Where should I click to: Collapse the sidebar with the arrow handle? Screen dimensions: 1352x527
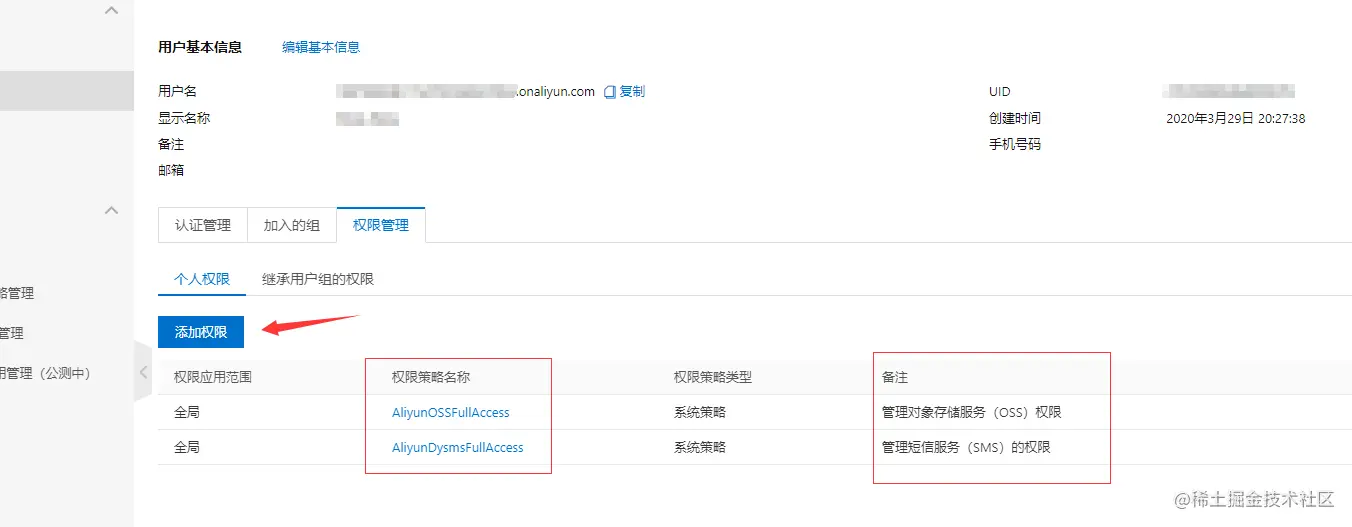tap(143, 372)
